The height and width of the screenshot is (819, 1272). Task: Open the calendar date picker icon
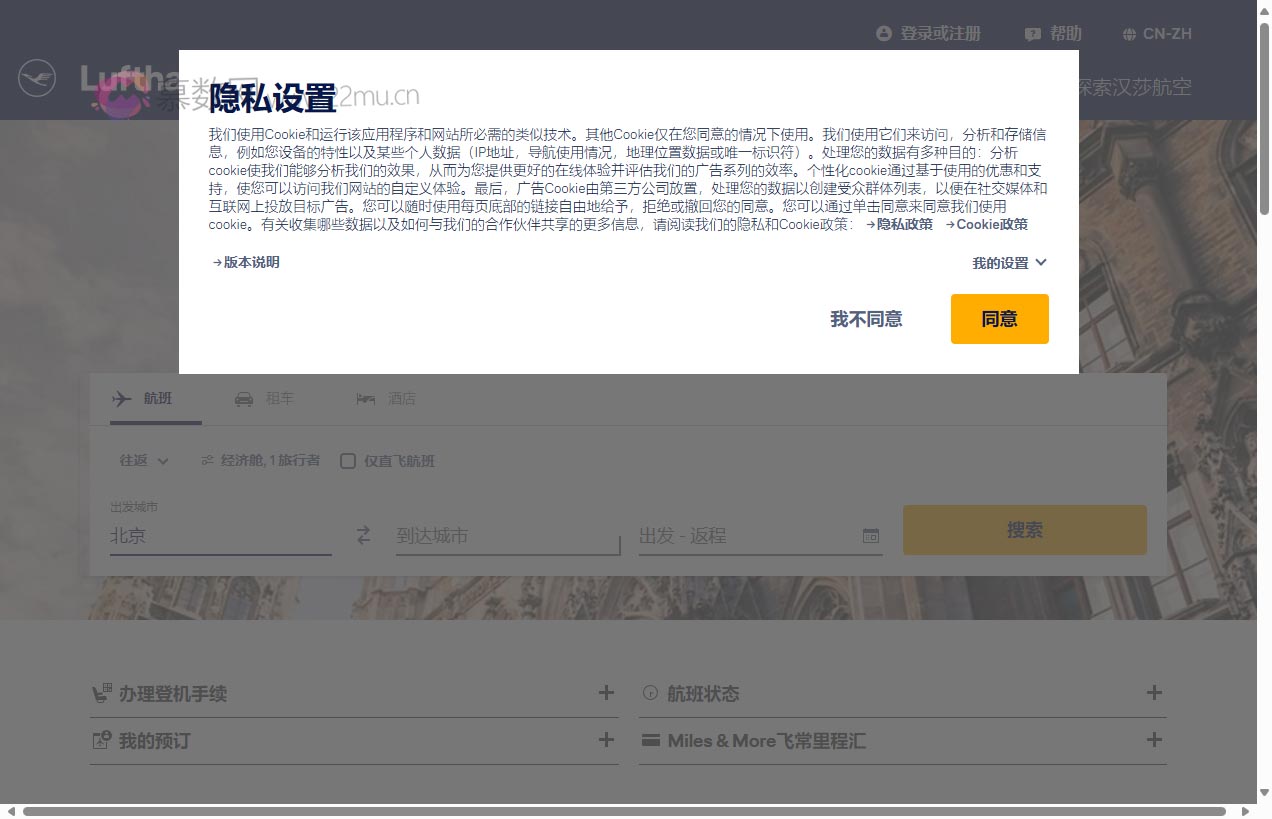pos(870,536)
